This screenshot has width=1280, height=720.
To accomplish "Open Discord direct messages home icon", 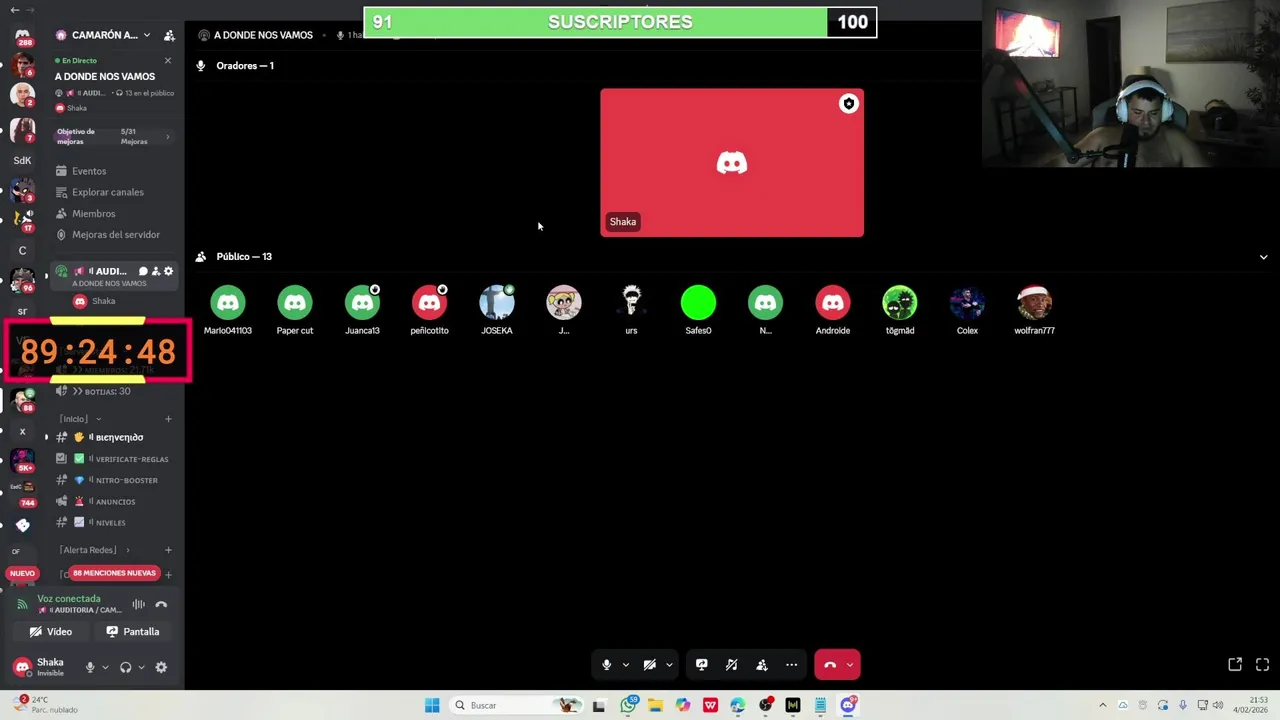I will pyautogui.click(x=22, y=36).
